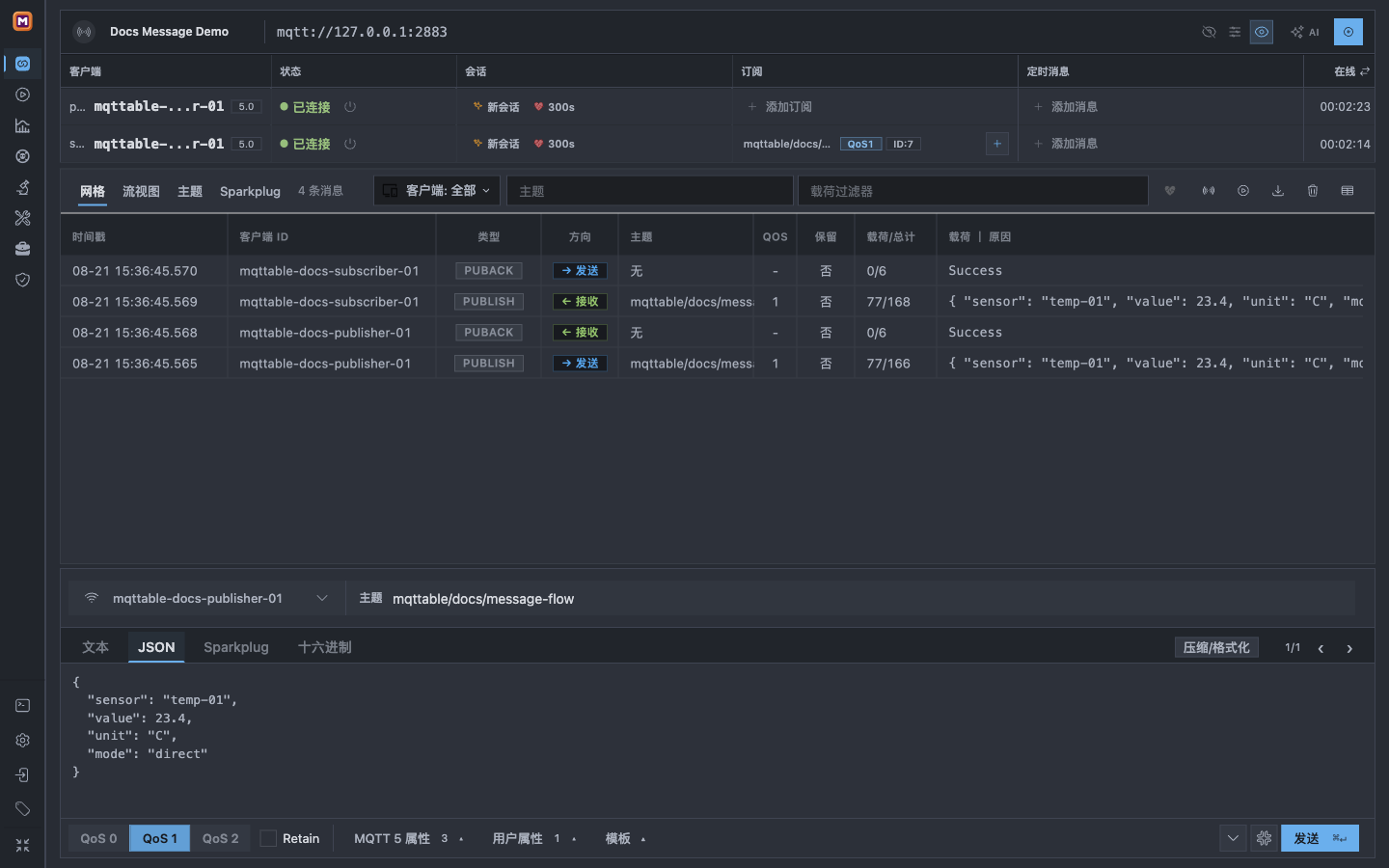
Task: Open the 客户端: 全部 filter dropdown
Action: (437, 191)
